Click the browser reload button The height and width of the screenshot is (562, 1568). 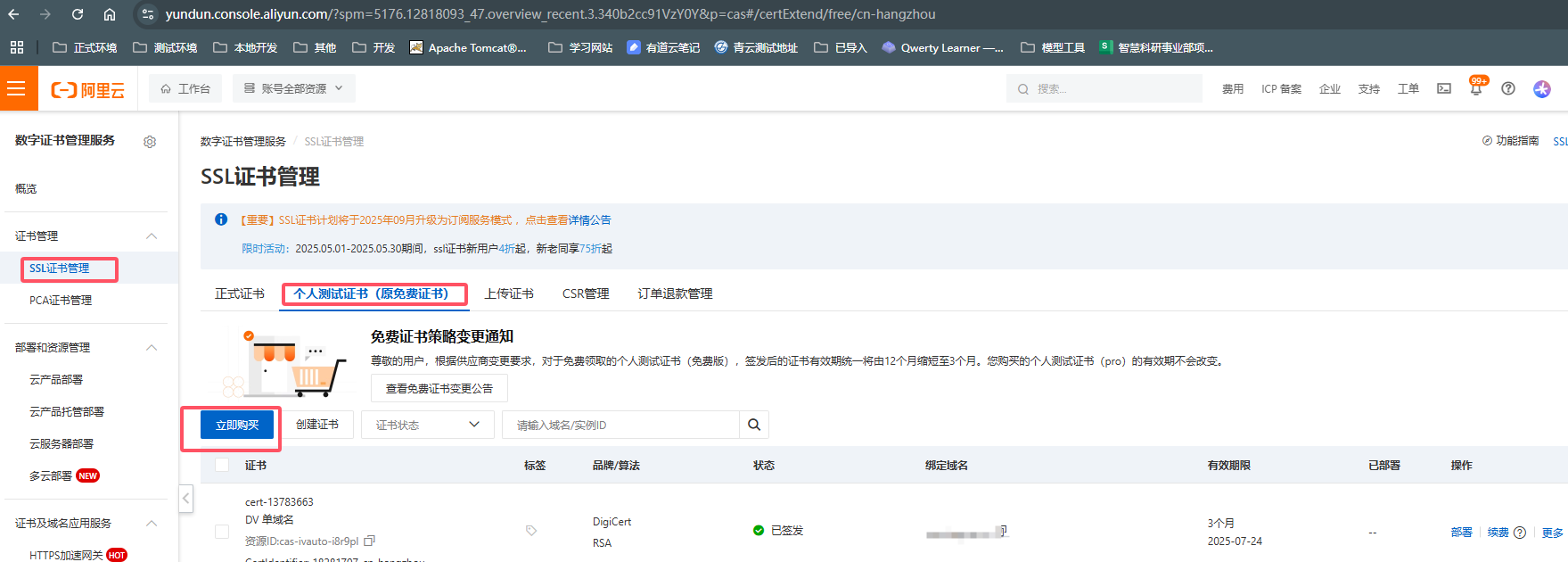coord(78,14)
